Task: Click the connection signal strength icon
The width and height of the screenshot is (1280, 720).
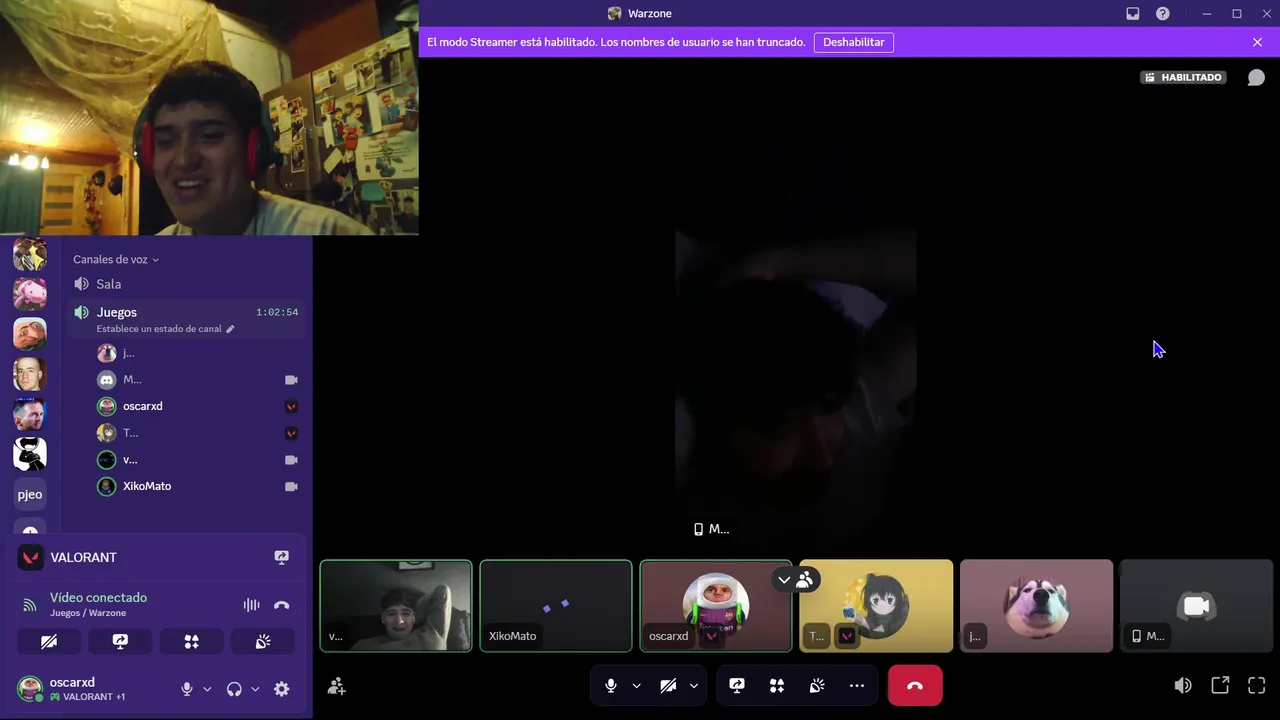Action: point(30,605)
